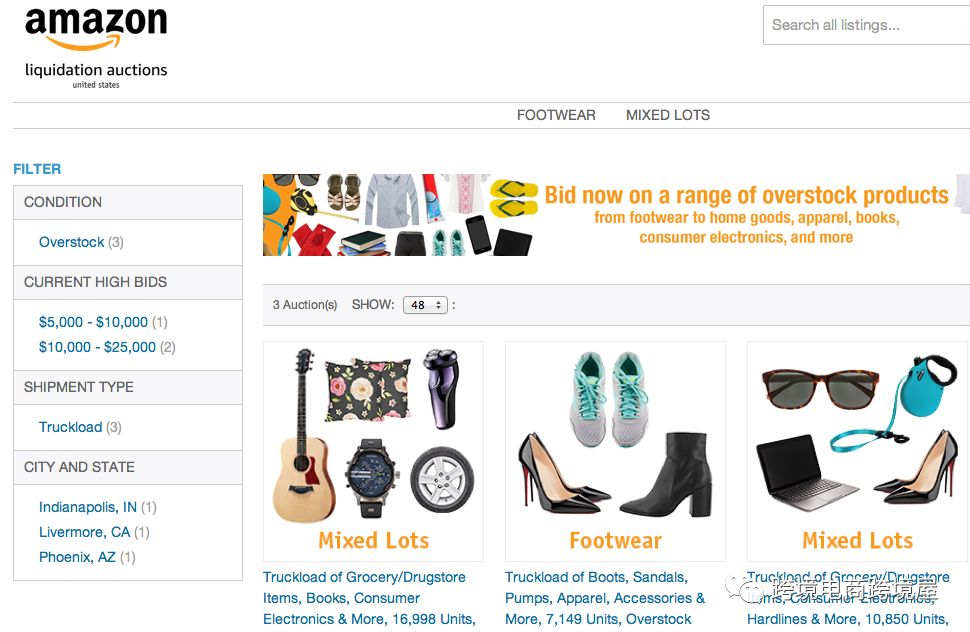Filter by Overstock condition
The height and width of the screenshot is (632, 970).
pyautogui.click(x=71, y=242)
